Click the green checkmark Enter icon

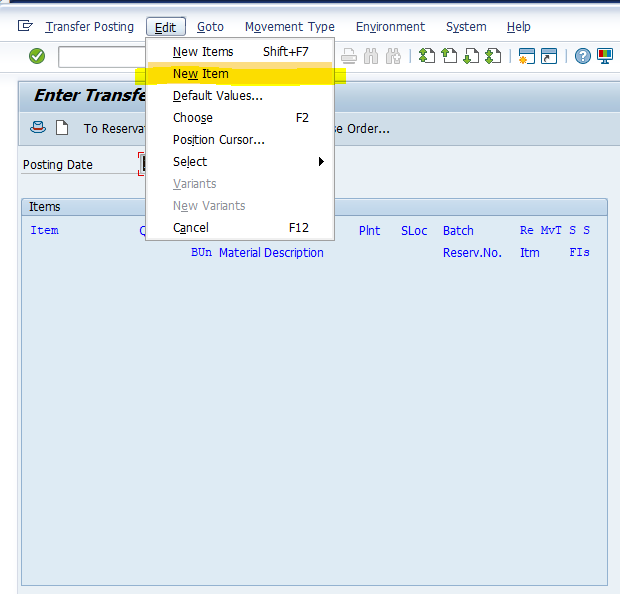[37, 56]
